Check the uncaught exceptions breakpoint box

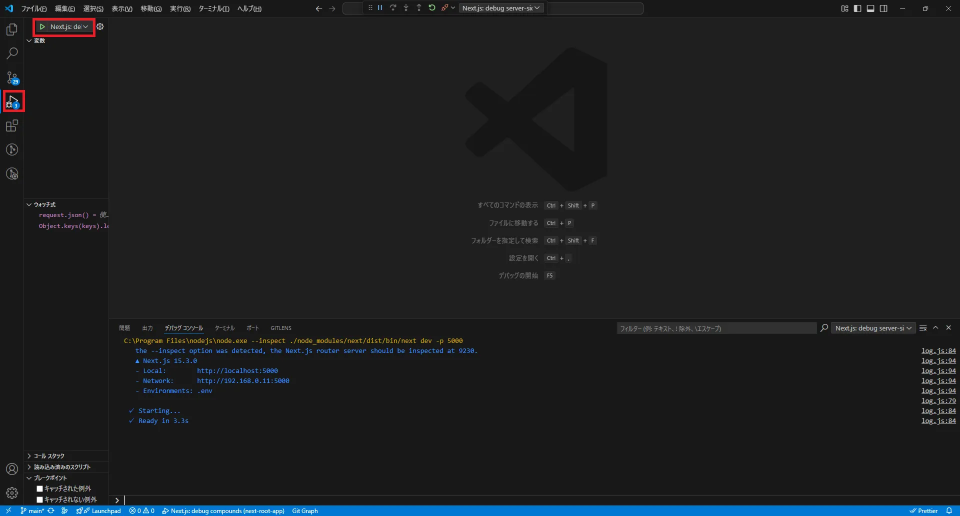pyautogui.click(x=40, y=499)
